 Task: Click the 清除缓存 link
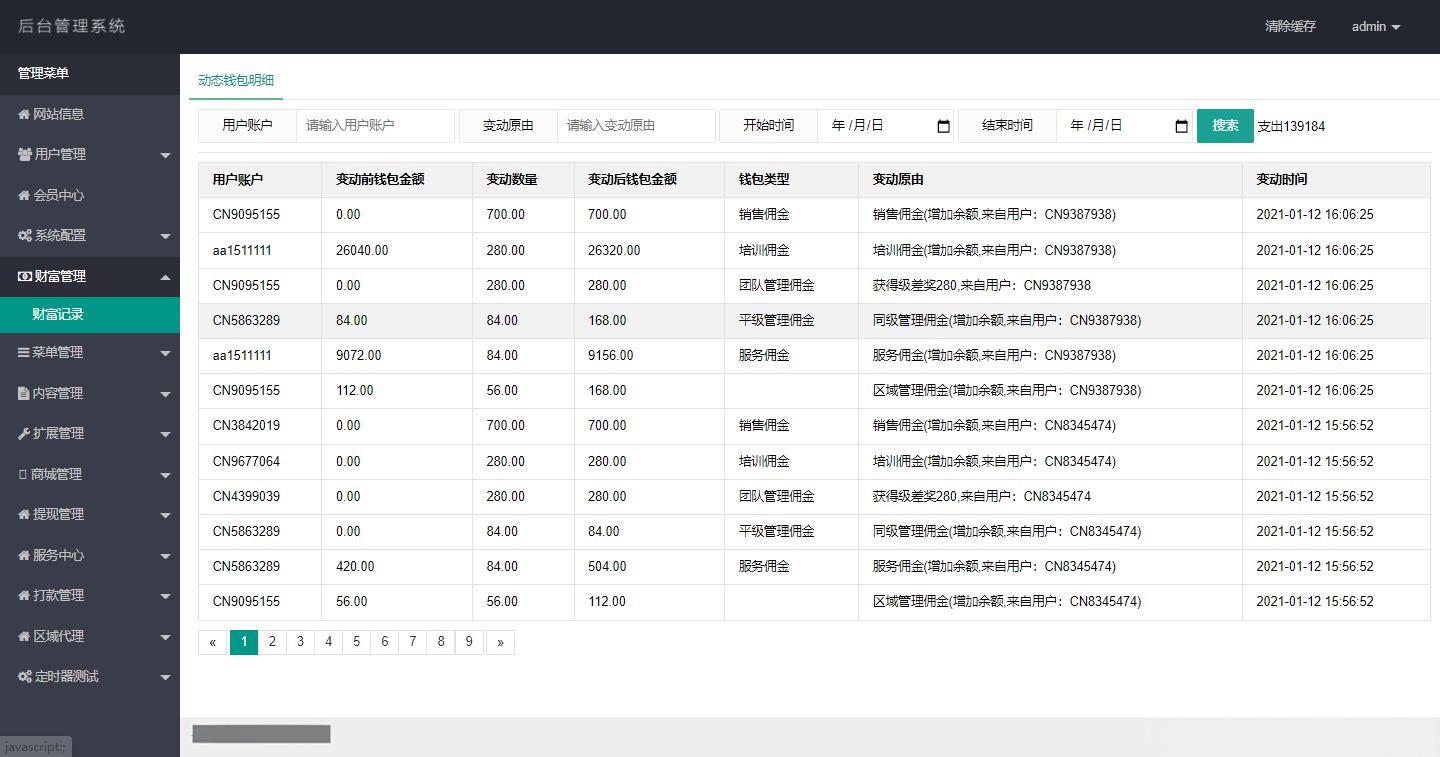(x=1290, y=26)
